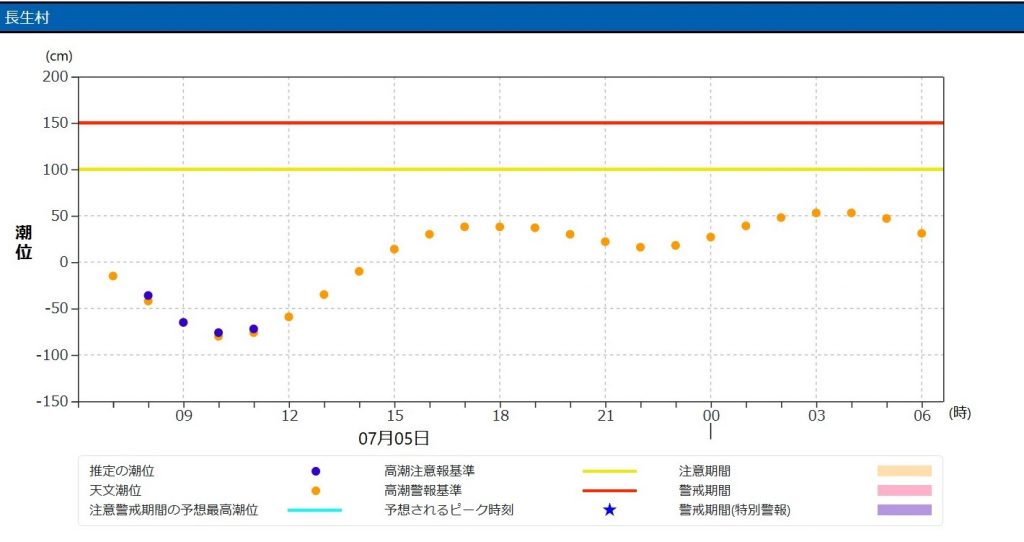Viewport: 1024px width, 542px height.
Task: Click the 07月05日 date label
Action: point(394,438)
